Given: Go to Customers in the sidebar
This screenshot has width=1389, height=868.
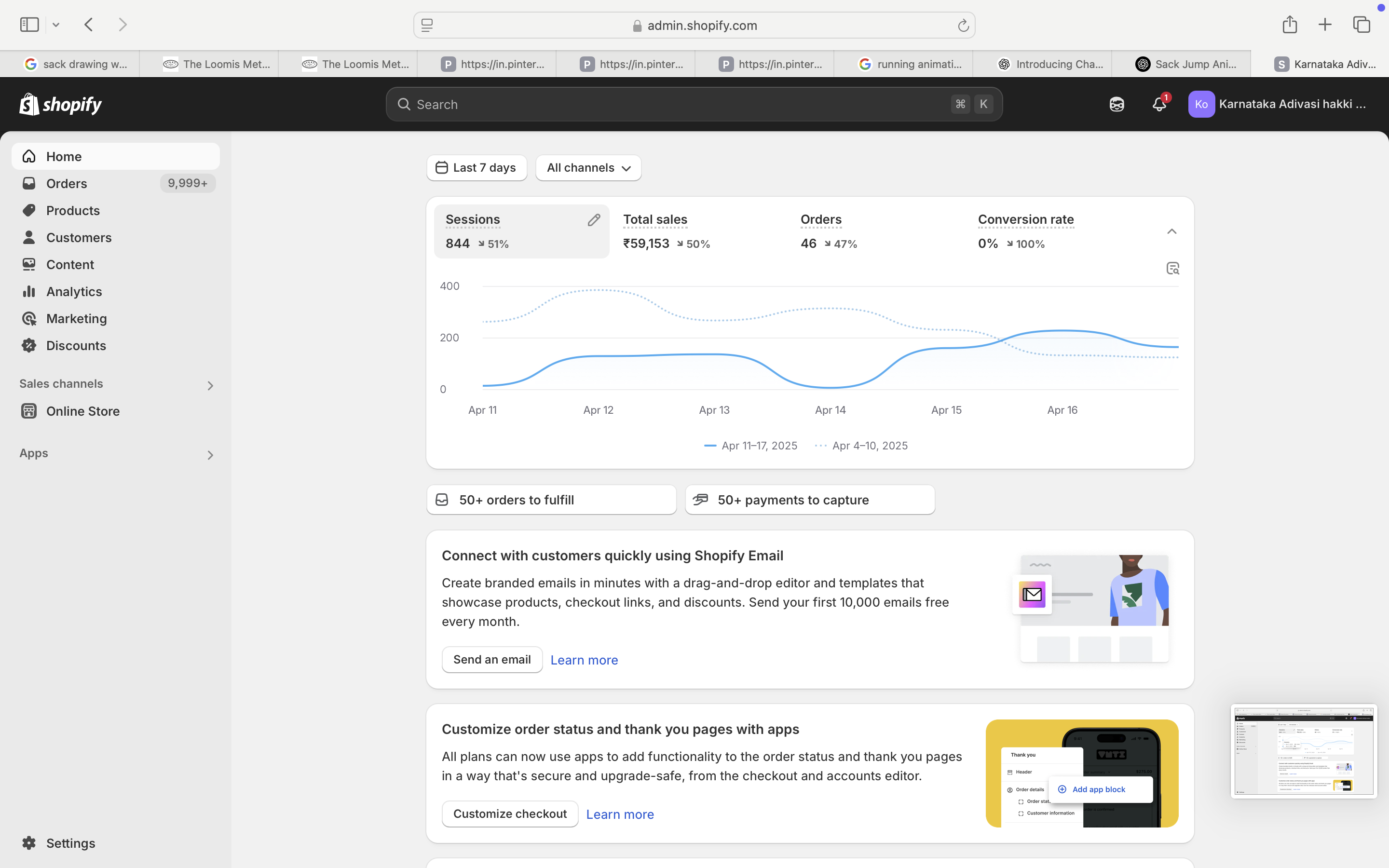Looking at the screenshot, I should (79, 237).
